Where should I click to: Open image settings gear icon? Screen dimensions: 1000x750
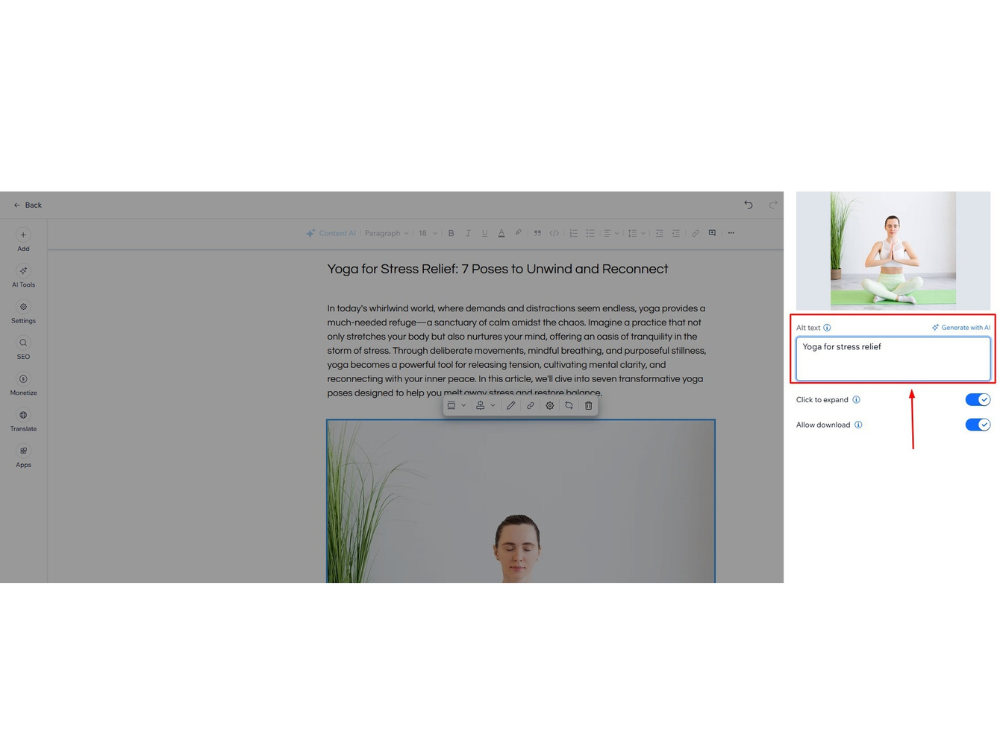550,406
